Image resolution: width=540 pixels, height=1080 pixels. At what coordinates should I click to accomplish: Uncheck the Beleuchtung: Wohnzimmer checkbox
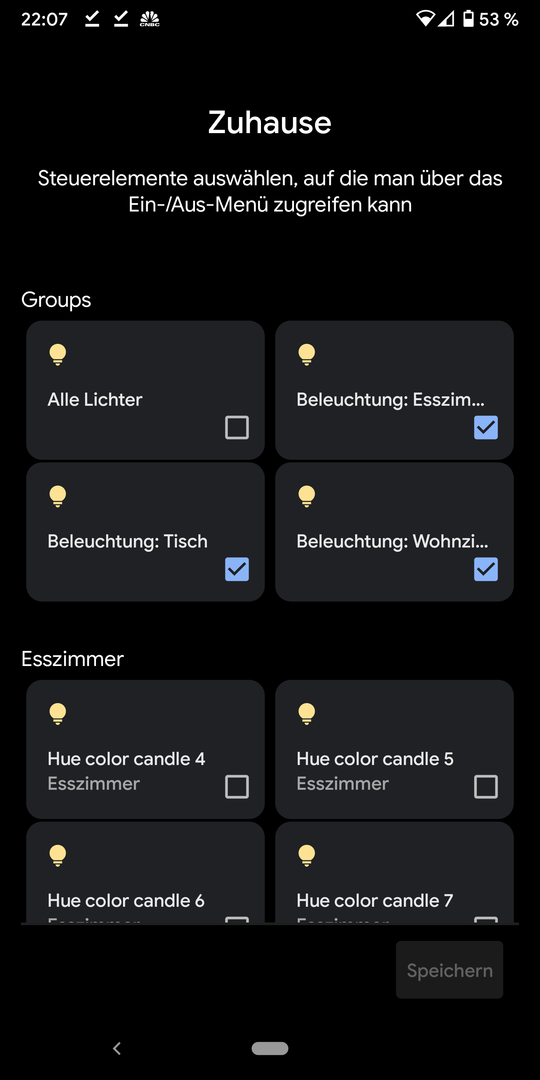486,570
